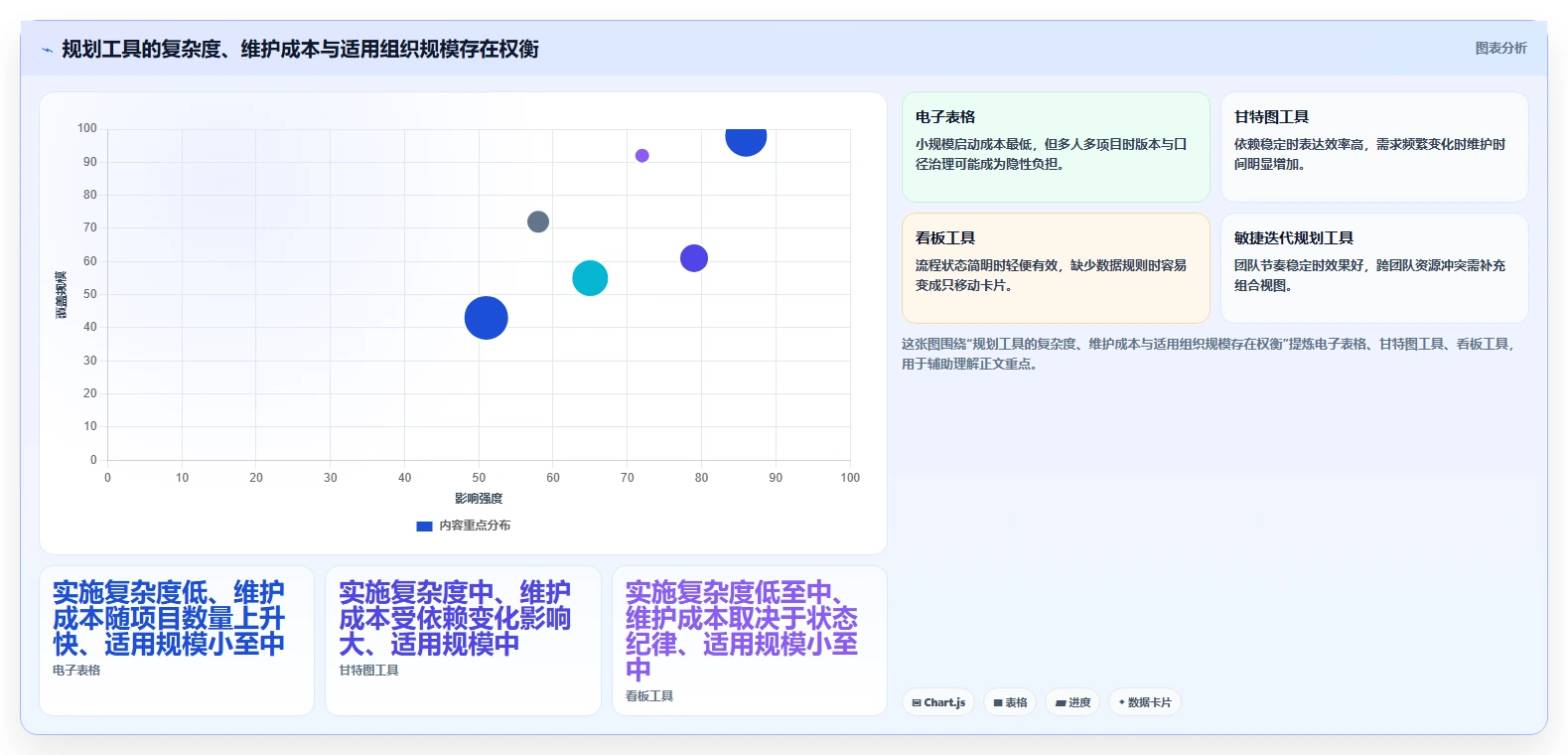Toggle the 内容重点分布 legend swatch
Viewport: 1568px width, 755px height.
pyautogui.click(x=424, y=526)
